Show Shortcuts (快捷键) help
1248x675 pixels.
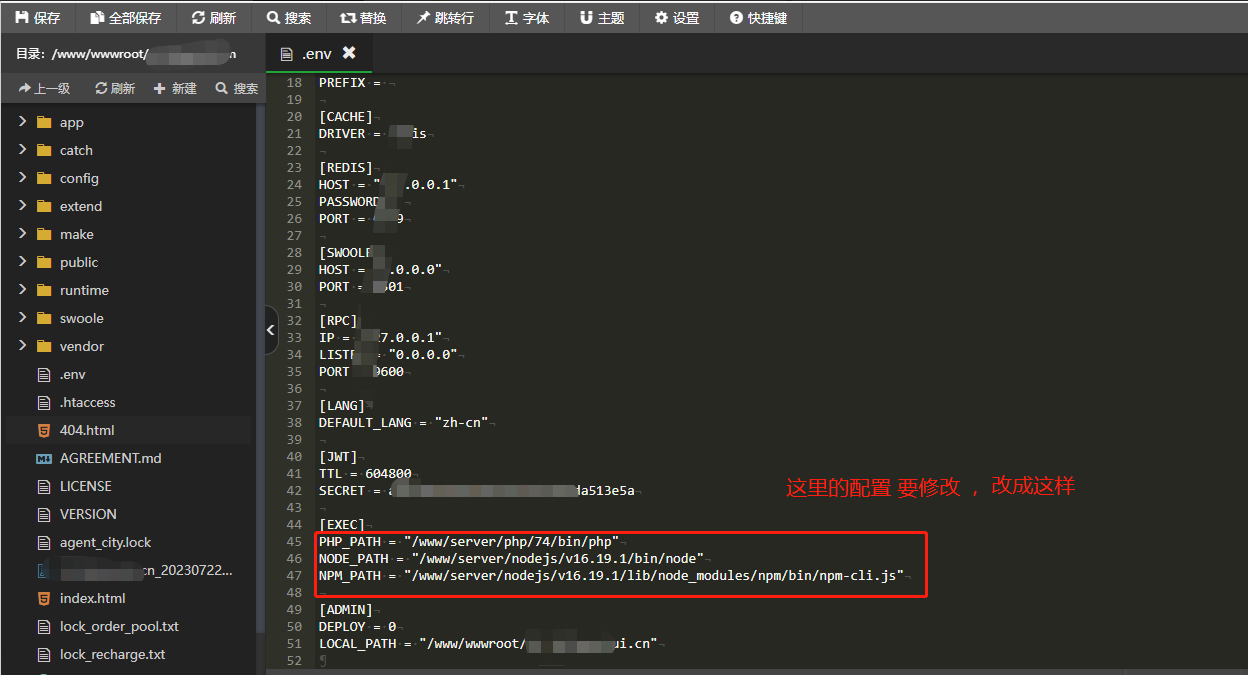point(758,18)
